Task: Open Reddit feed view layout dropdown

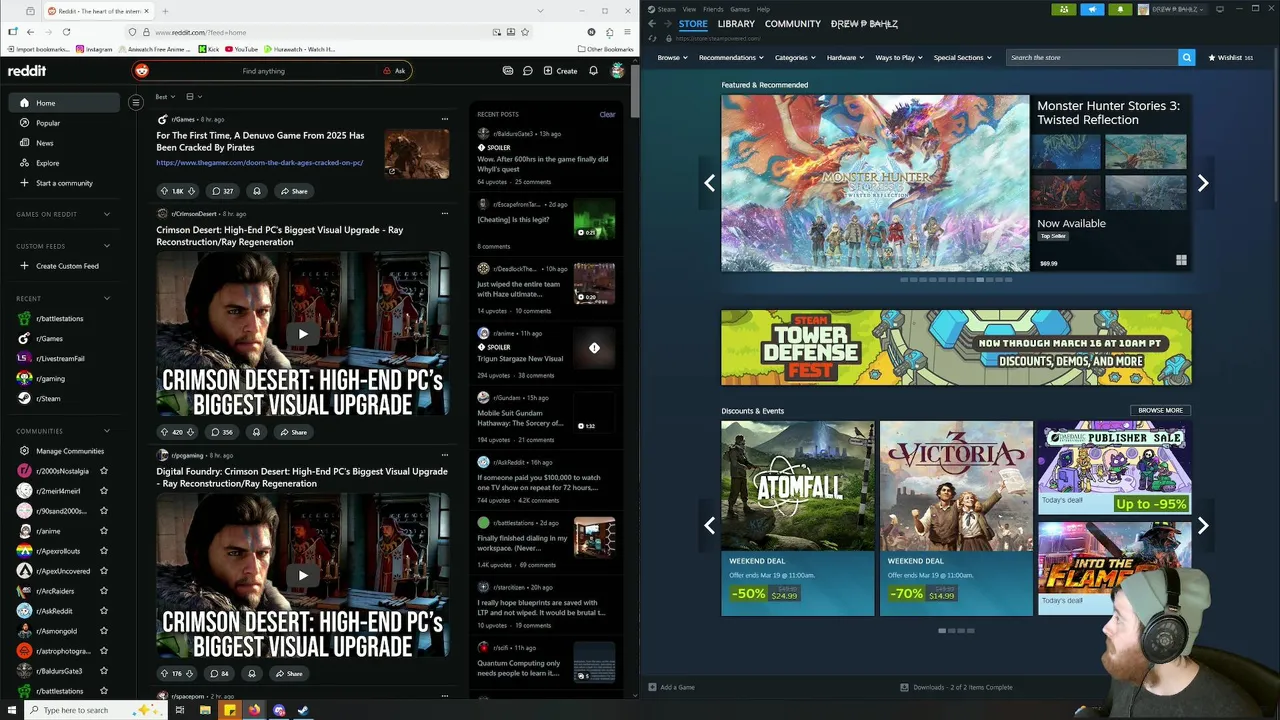Action: (x=194, y=97)
